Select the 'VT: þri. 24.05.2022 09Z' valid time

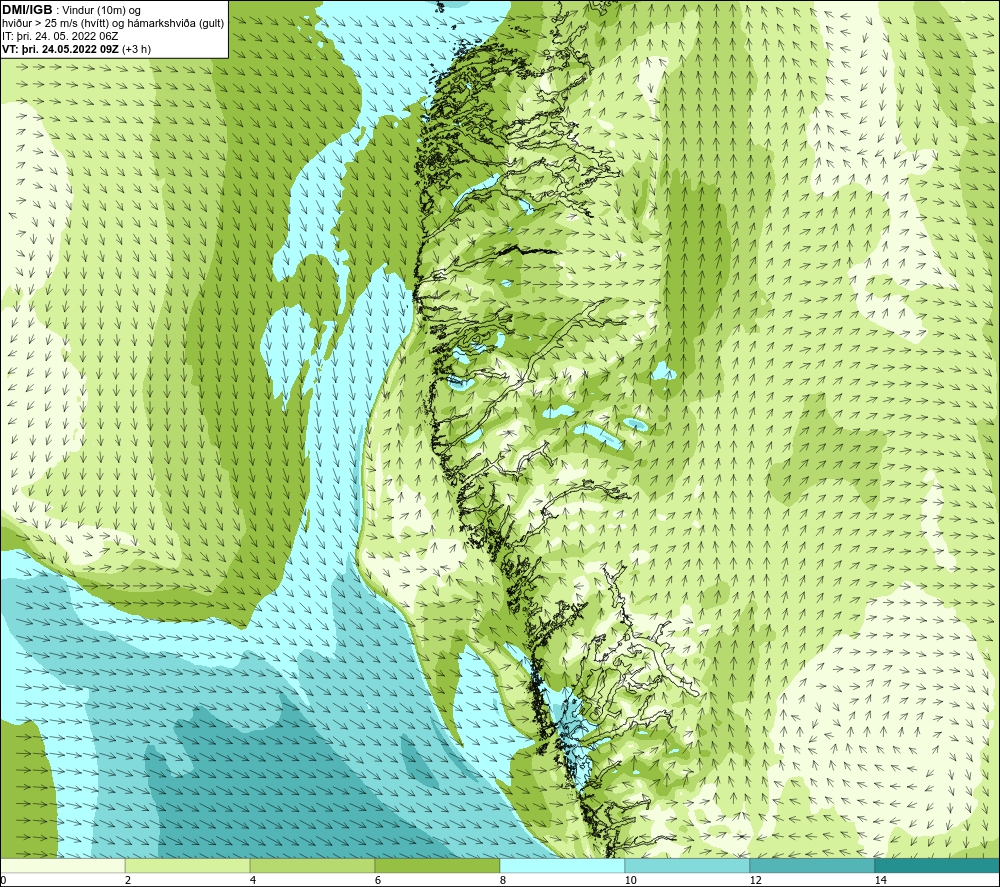(x=61, y=49)
